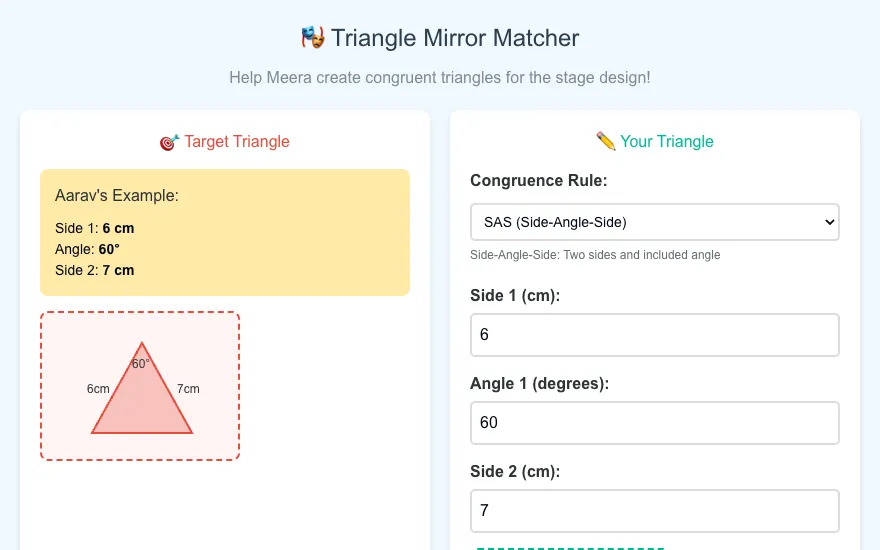Open the Congruence Rule dropdown
This screenshot has width=880, height=550.
click(654, 222)
